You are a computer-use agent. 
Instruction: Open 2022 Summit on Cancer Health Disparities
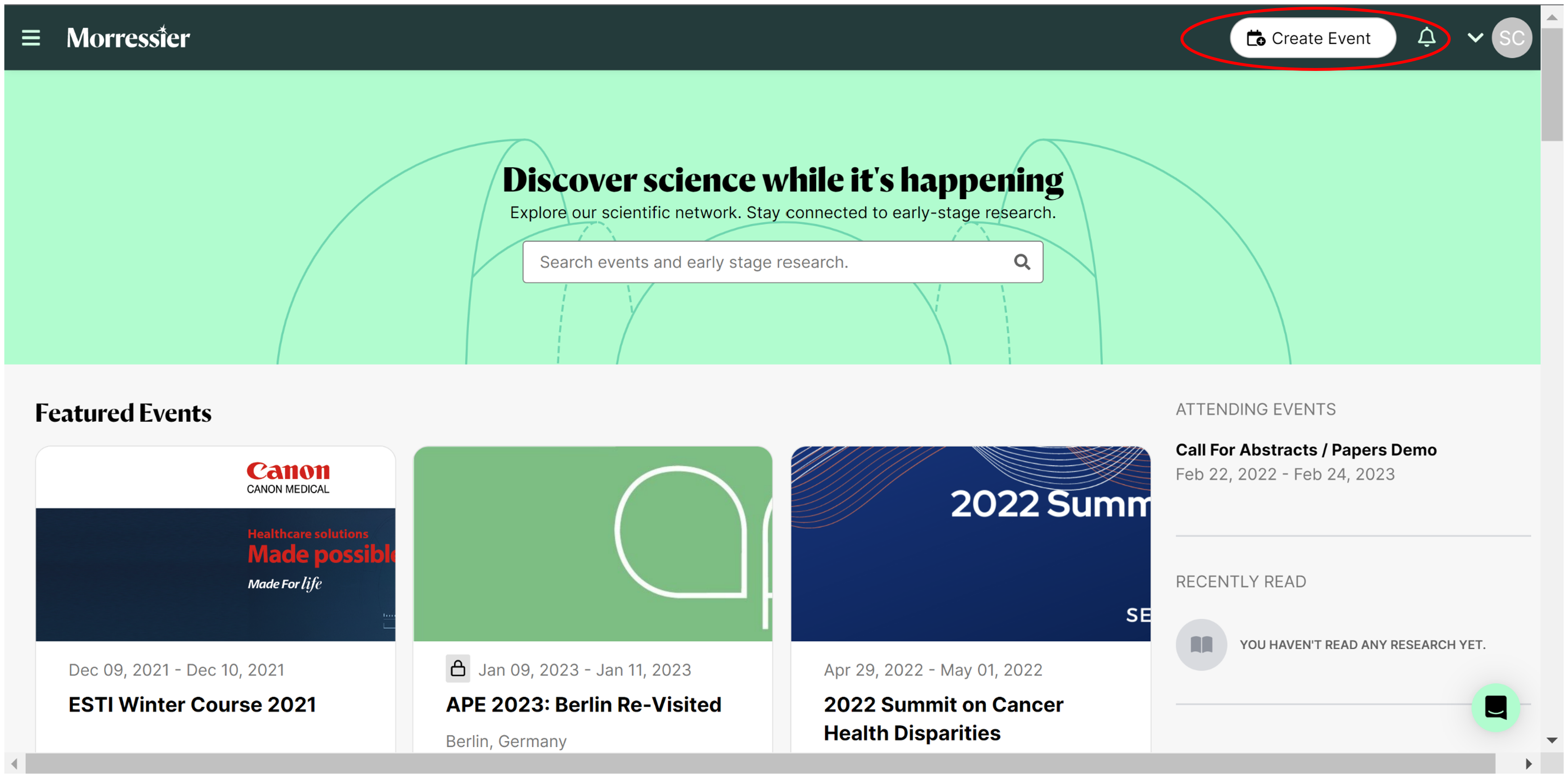click(x=944, y=718)
